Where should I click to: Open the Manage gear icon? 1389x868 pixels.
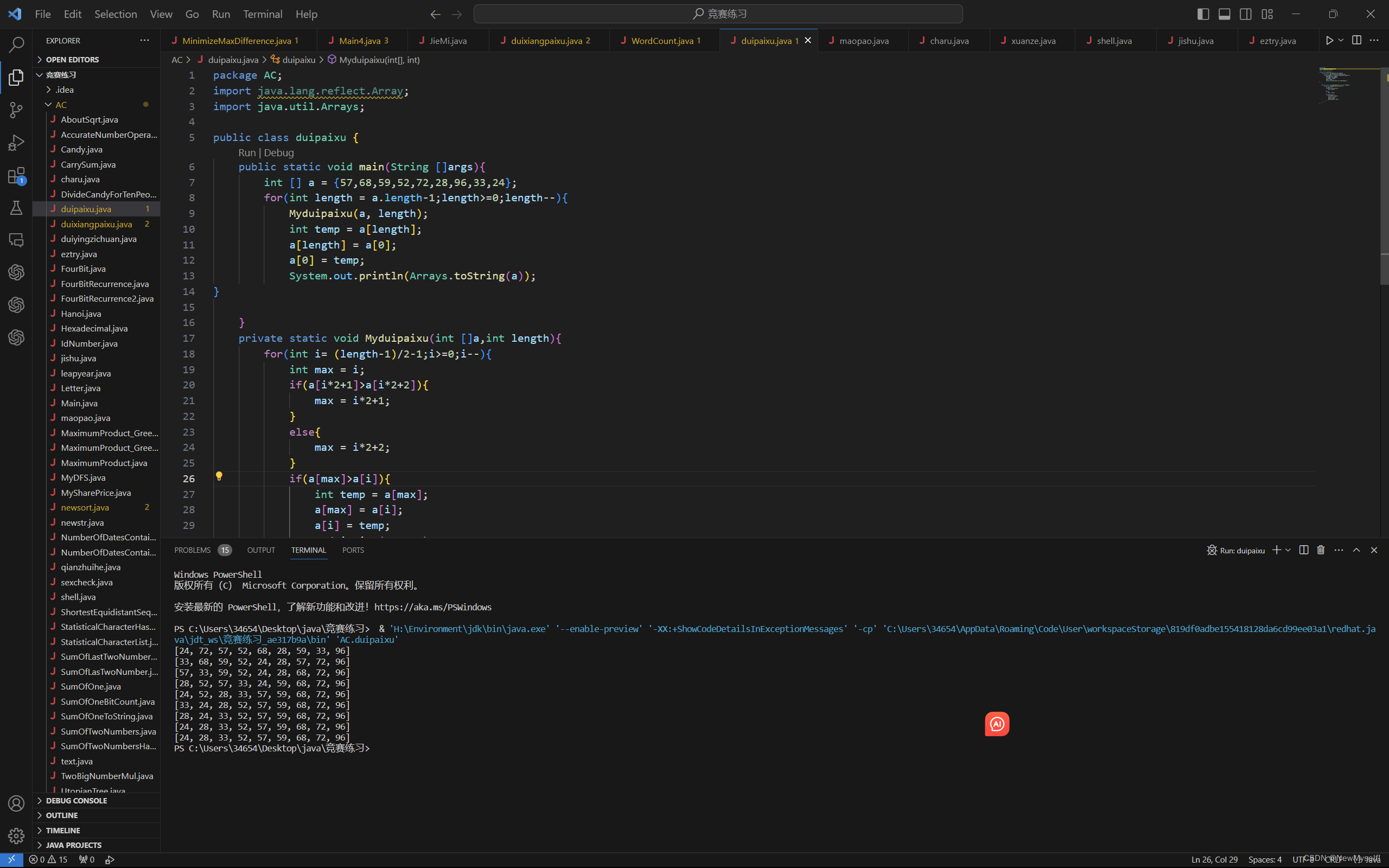coord(16,835)
